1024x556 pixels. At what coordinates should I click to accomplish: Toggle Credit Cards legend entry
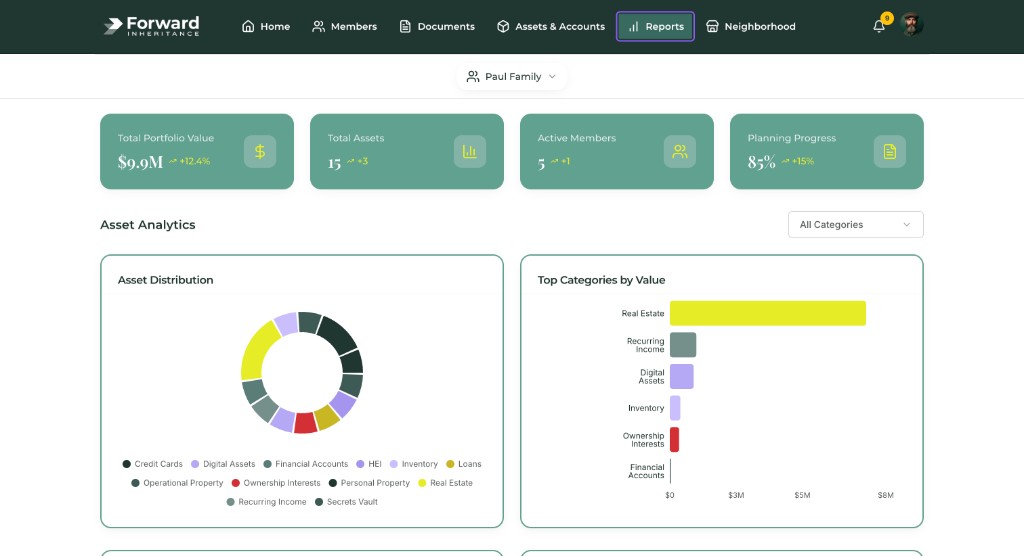pos(152,464)
